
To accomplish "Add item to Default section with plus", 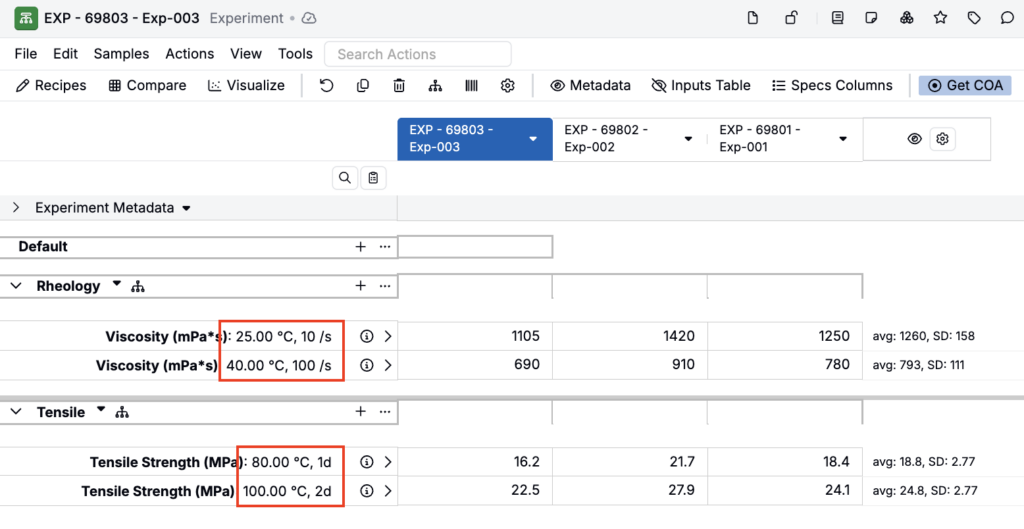I will [360, 247].
